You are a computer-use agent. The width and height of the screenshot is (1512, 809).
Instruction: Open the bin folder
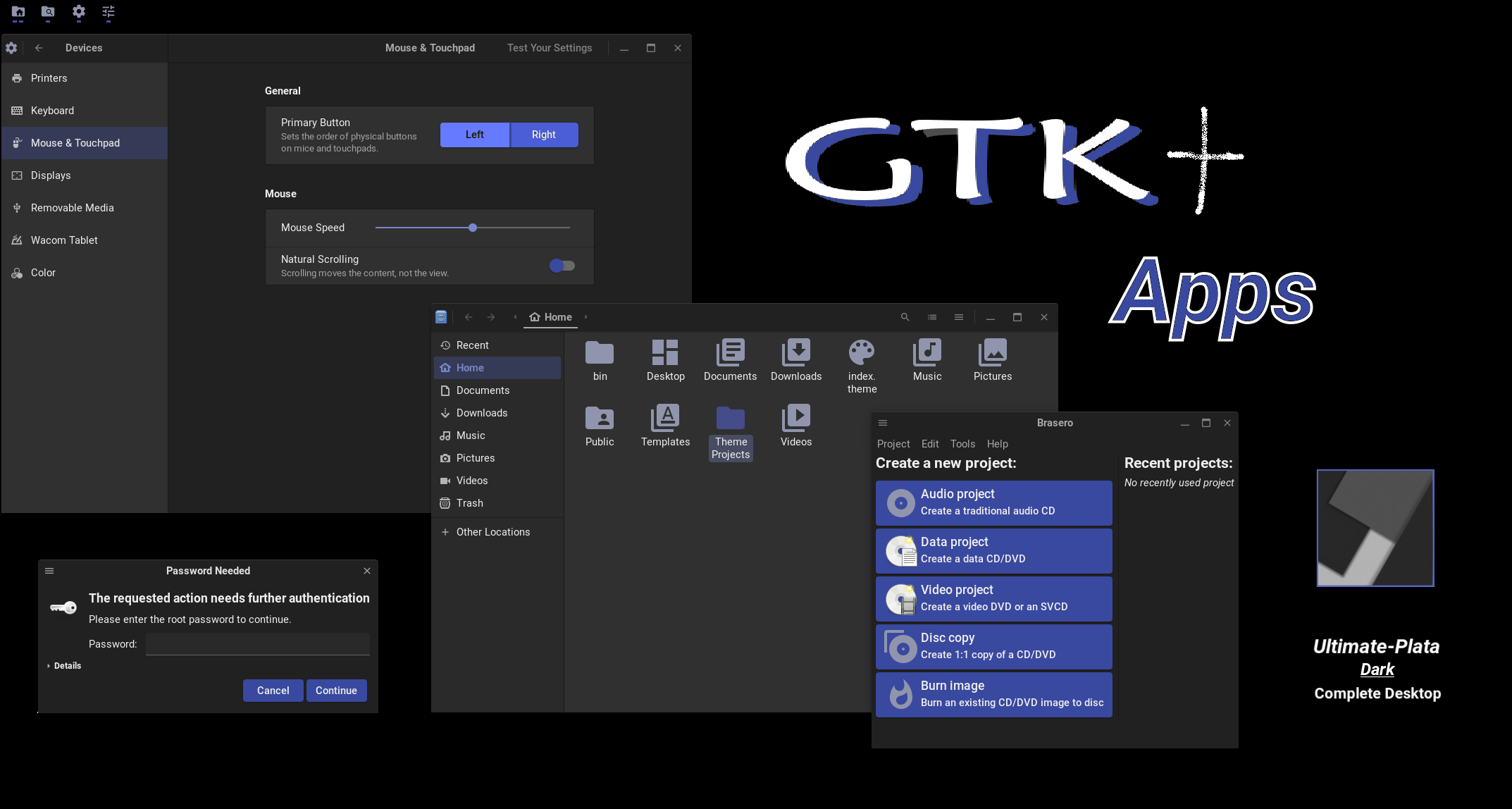[600, 361]
